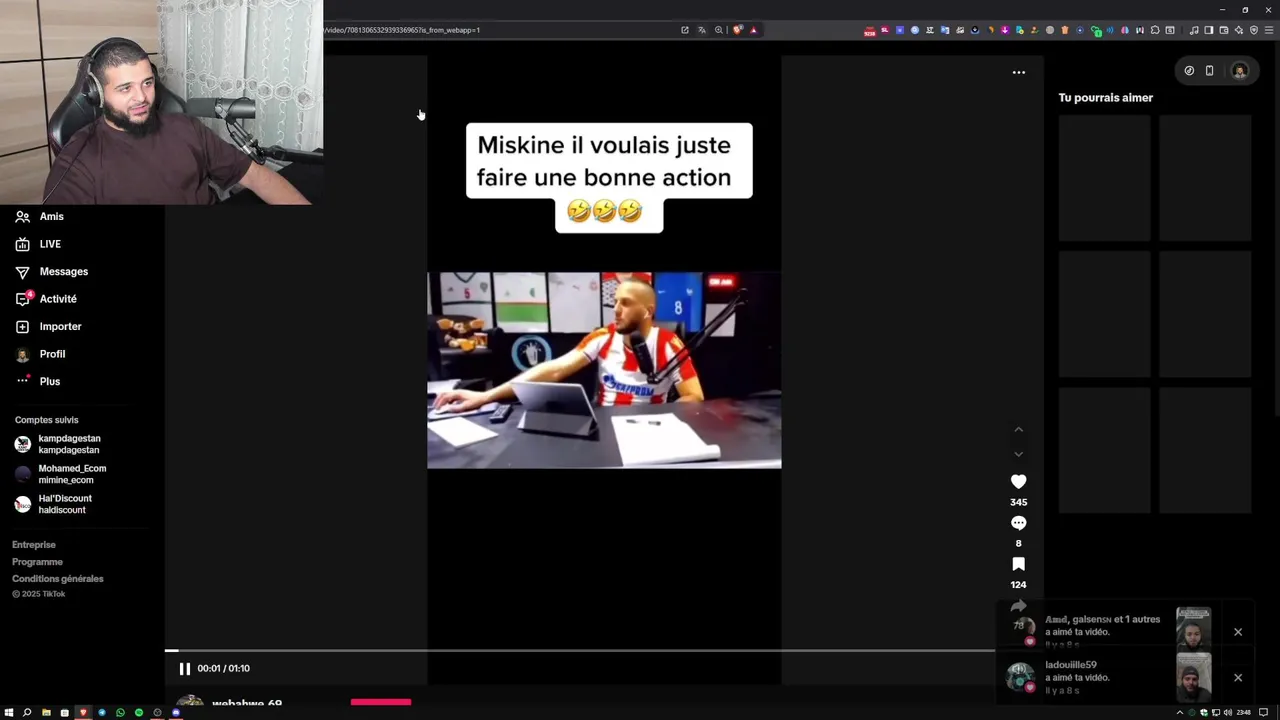Open Windows taskbar search

pyautogui.click(x=27, y=712)
